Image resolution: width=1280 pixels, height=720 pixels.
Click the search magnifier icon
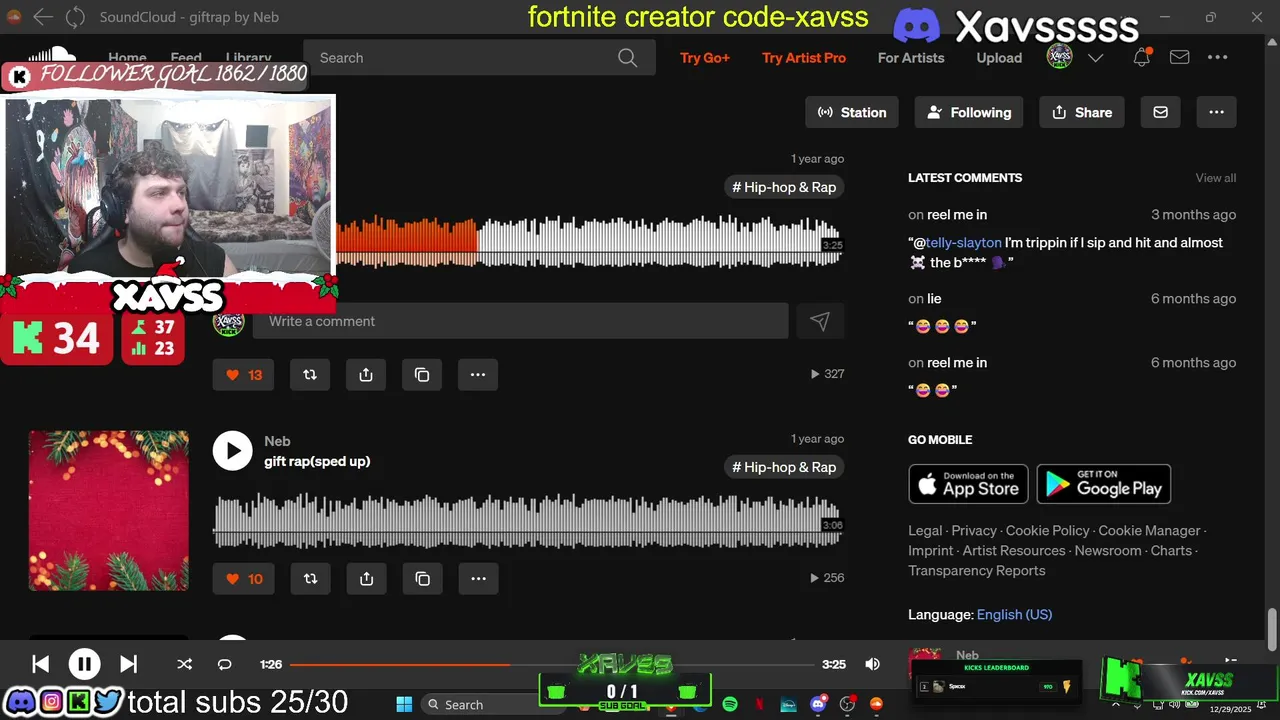[627, 58]
